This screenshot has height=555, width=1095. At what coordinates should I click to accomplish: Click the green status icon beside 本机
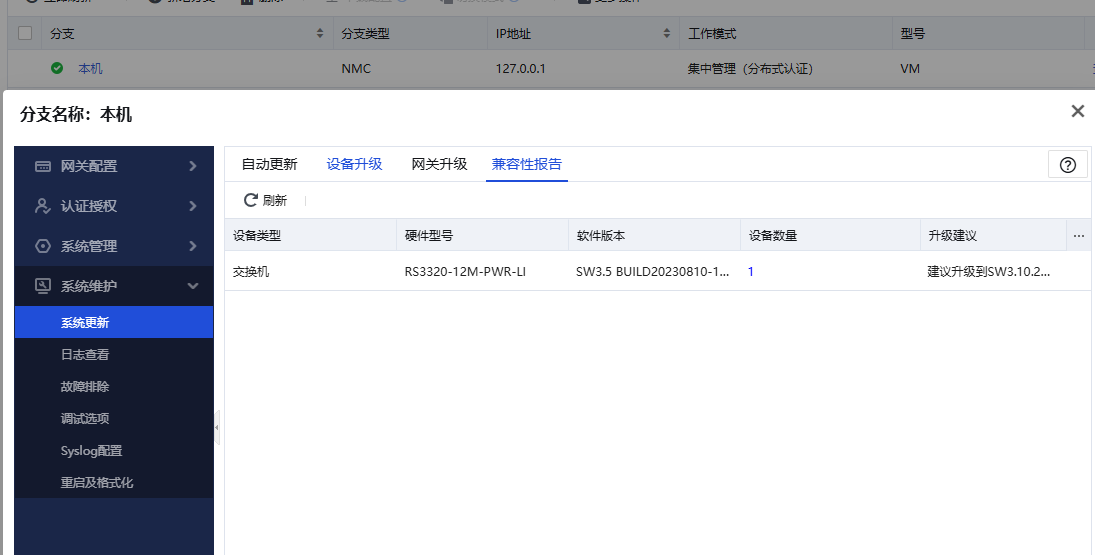tap(57, 68)
